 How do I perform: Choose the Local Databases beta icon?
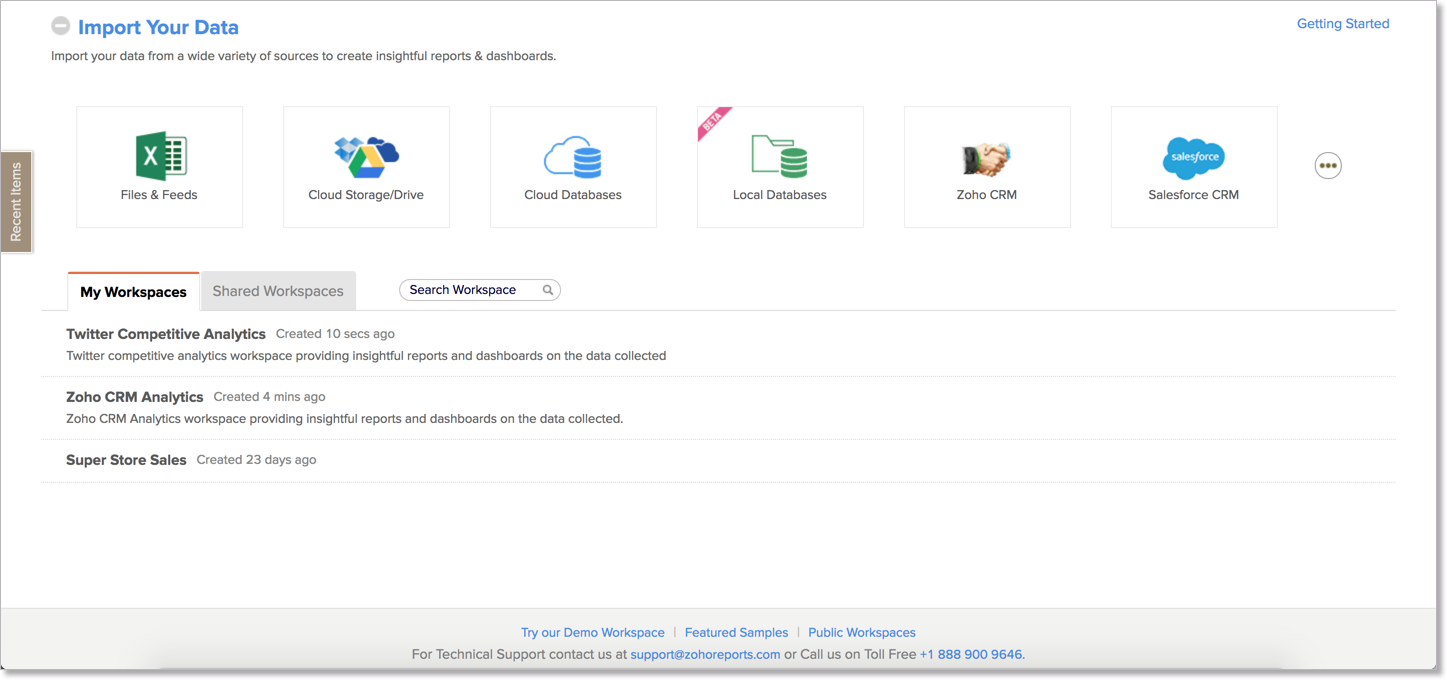pyautogui.click(x=780, y=157)
